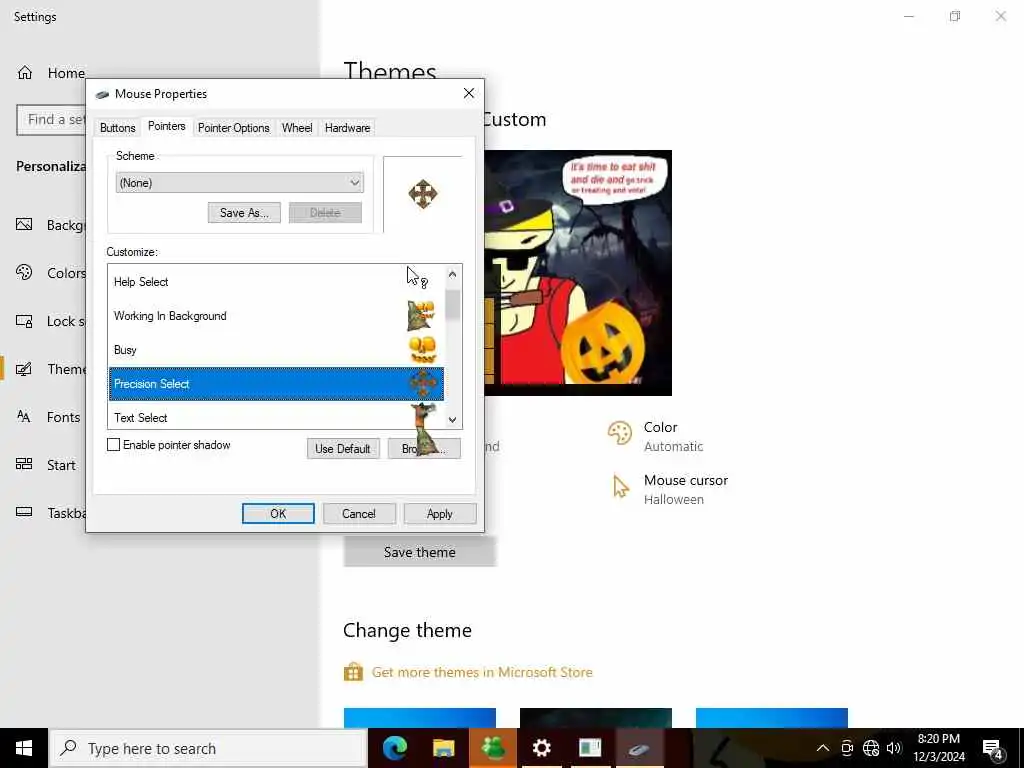Click the Save theme button
Image resolution: width=1024 pixels, height=768 pixels.
tap(419, 552)
